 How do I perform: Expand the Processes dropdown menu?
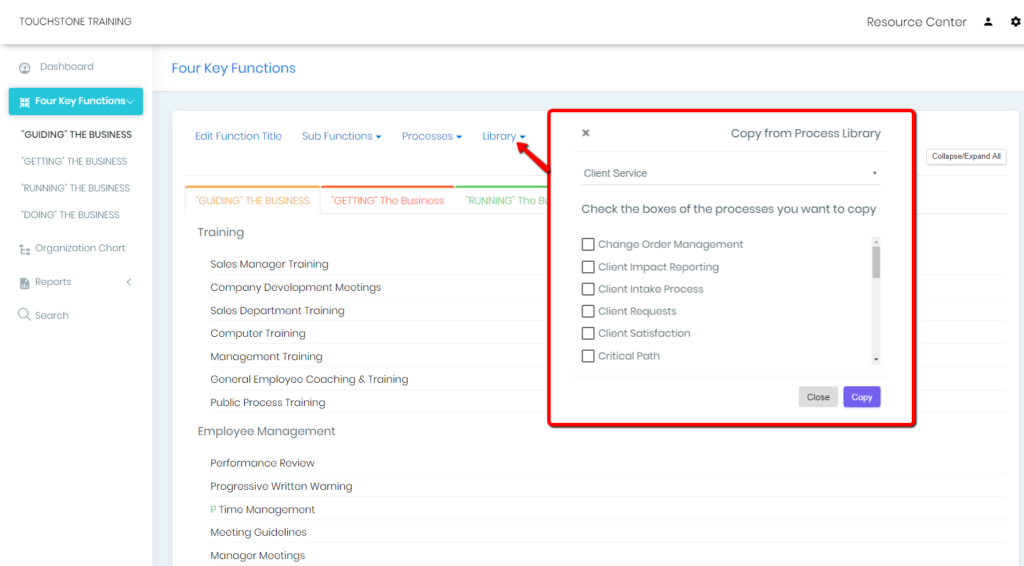pyautogui.click(x=431, y=136)
